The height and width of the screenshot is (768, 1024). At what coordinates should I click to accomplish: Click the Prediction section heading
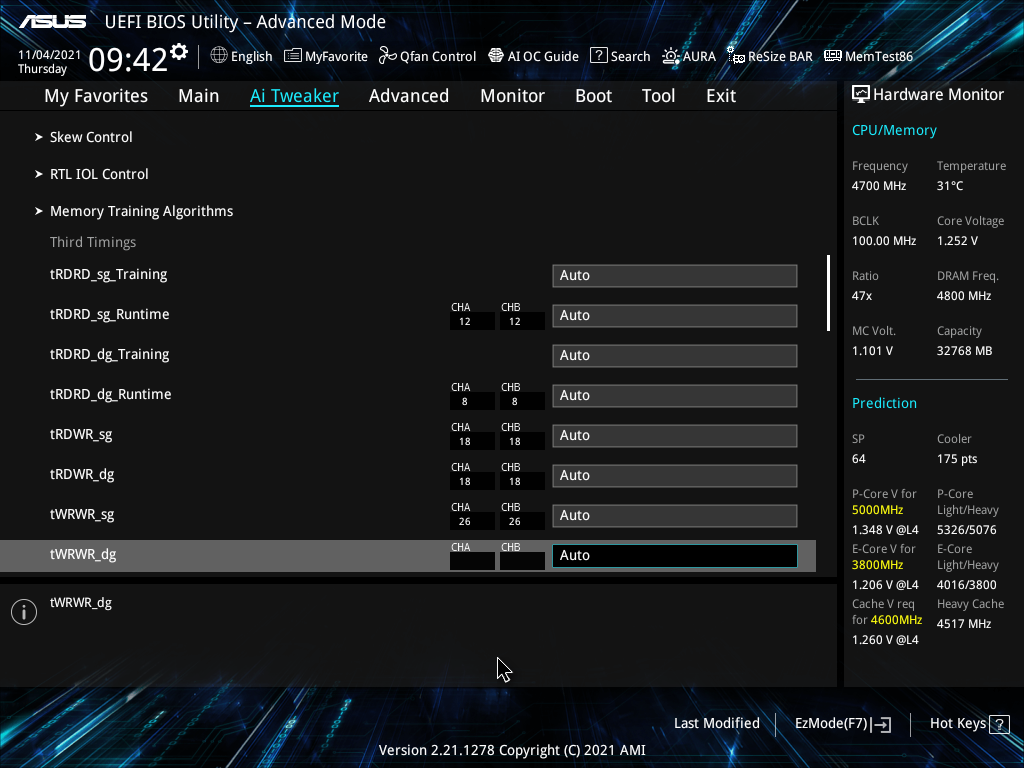click(x=884, y=403)
